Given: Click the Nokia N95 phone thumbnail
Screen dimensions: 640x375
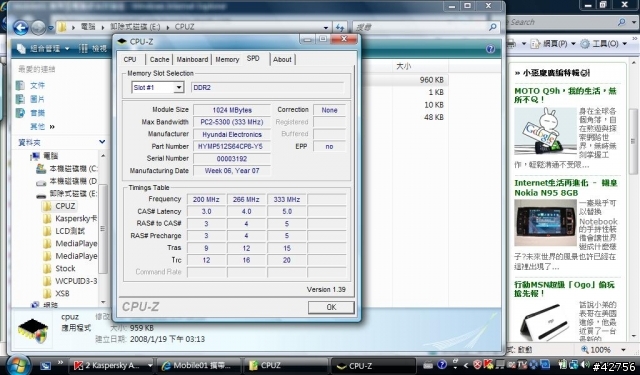Looking at the screenshot, I should click(x=545, y=223).
